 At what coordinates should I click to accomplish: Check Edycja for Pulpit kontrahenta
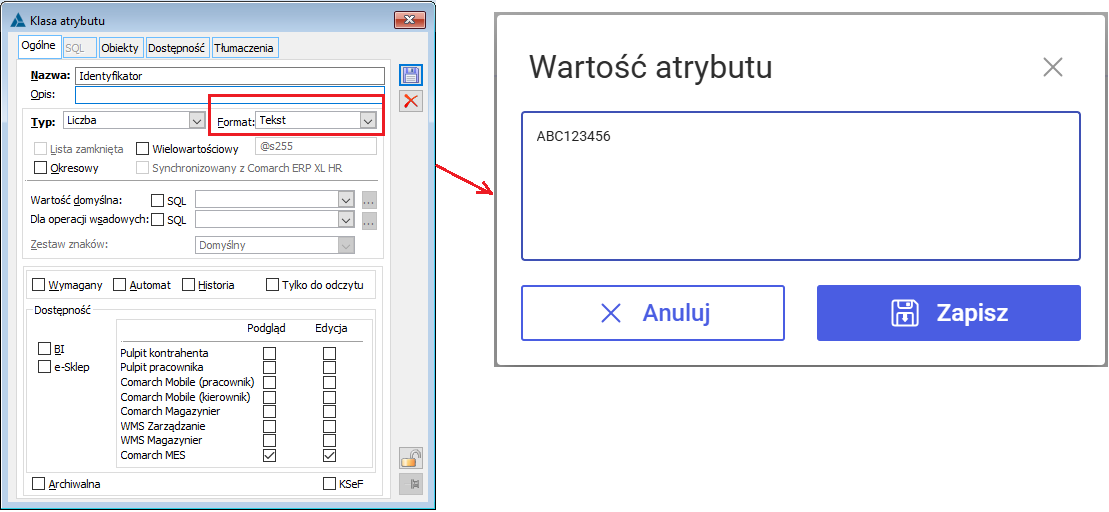coord(330,353)
